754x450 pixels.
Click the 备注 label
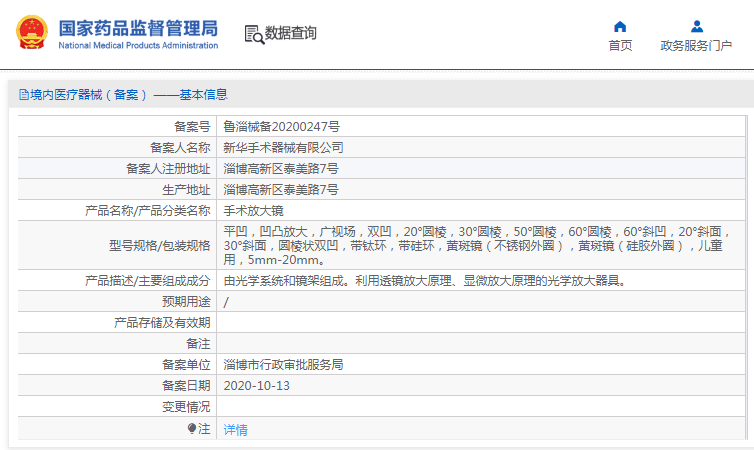click(199, 344)
